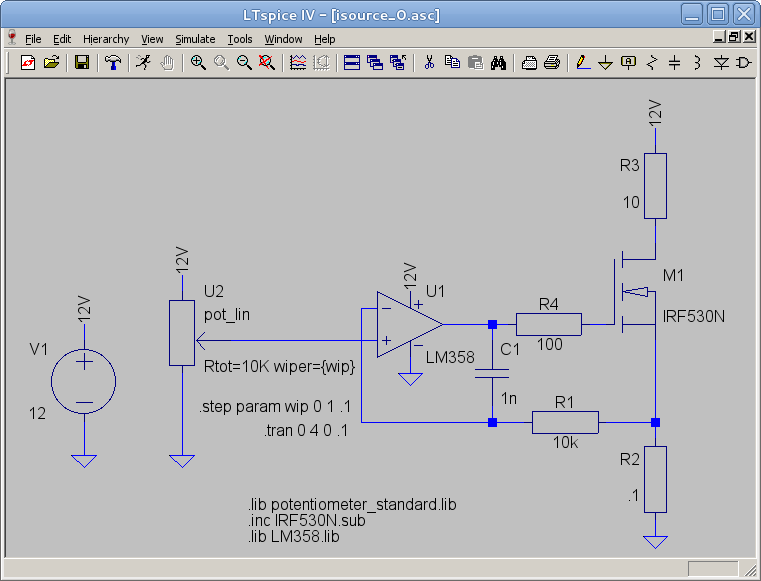
Task: Select resistor R3 body
Action: coord(655,186)
